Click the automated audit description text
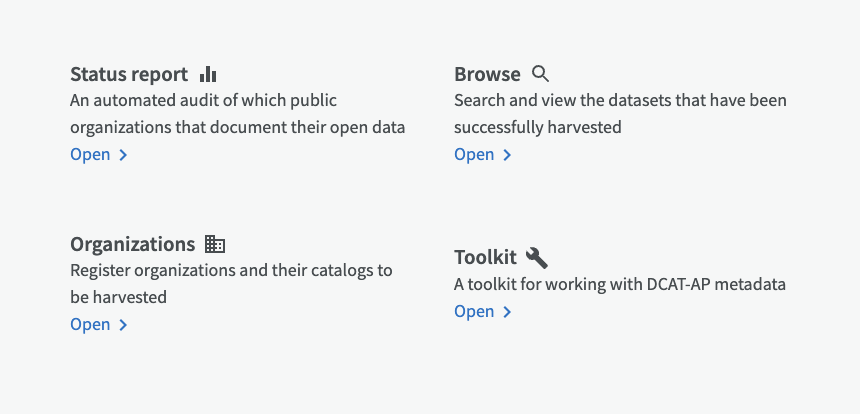Screen dimensions: 860x414 point(237,114)
